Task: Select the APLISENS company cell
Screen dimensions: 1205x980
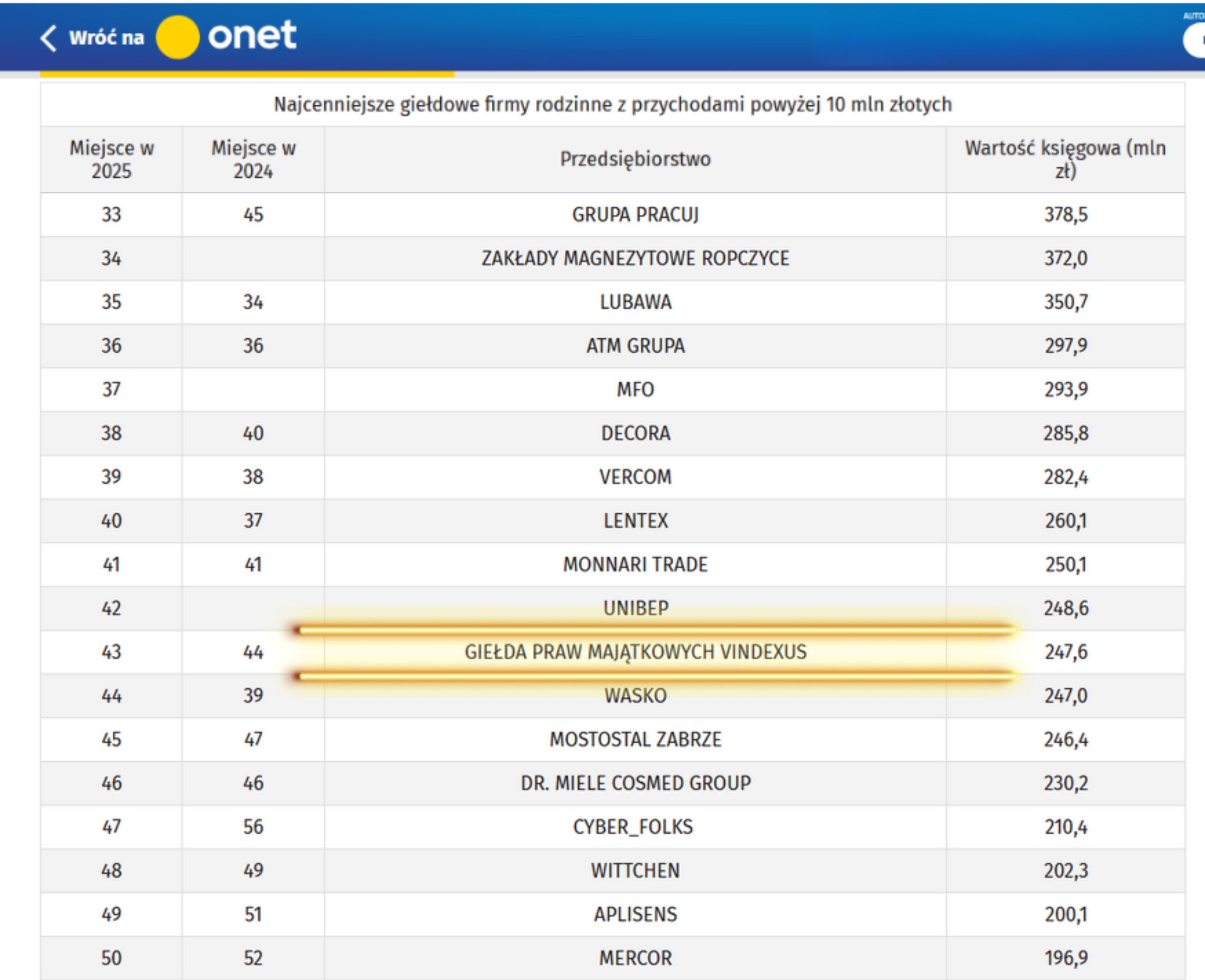Action: point(635,915)
